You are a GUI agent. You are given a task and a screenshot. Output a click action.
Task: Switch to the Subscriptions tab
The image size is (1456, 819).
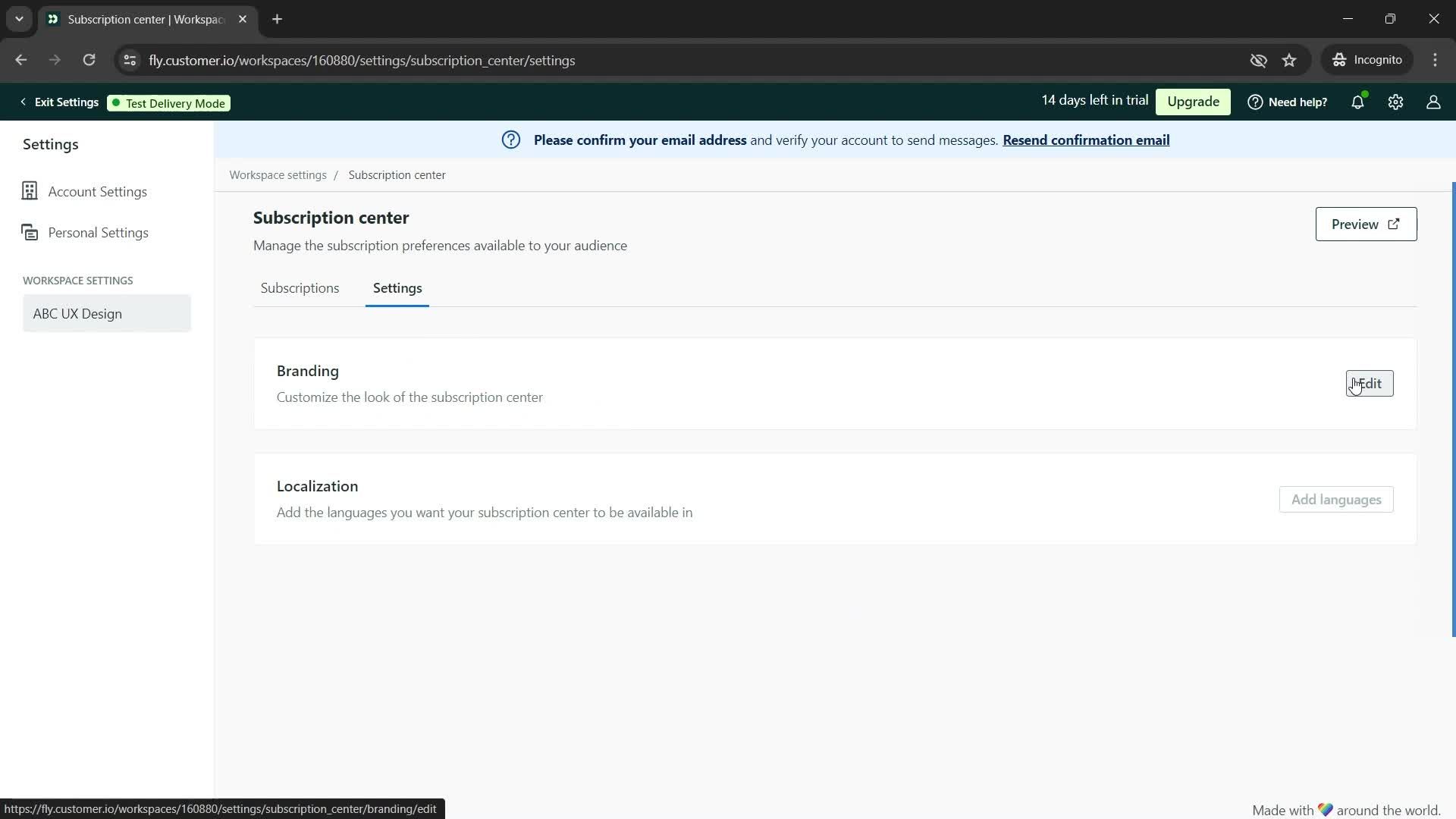tap(300, 287)
